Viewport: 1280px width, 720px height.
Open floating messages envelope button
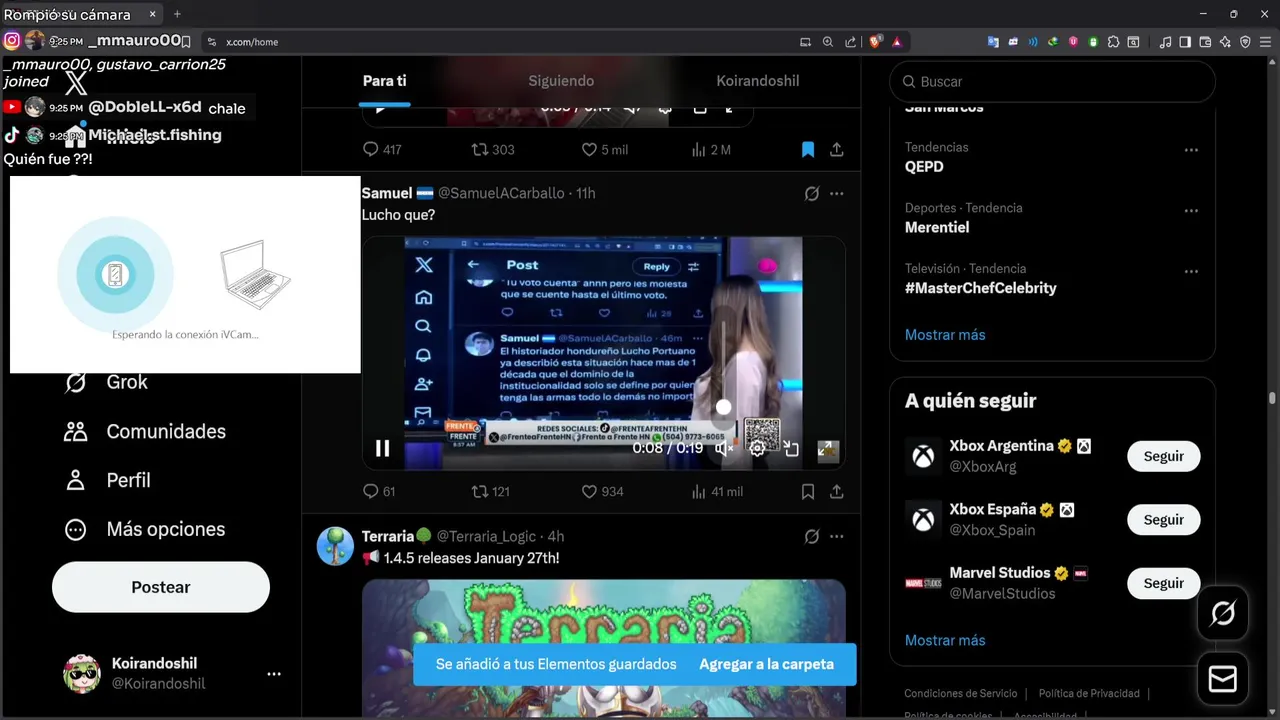(1223, 679)
